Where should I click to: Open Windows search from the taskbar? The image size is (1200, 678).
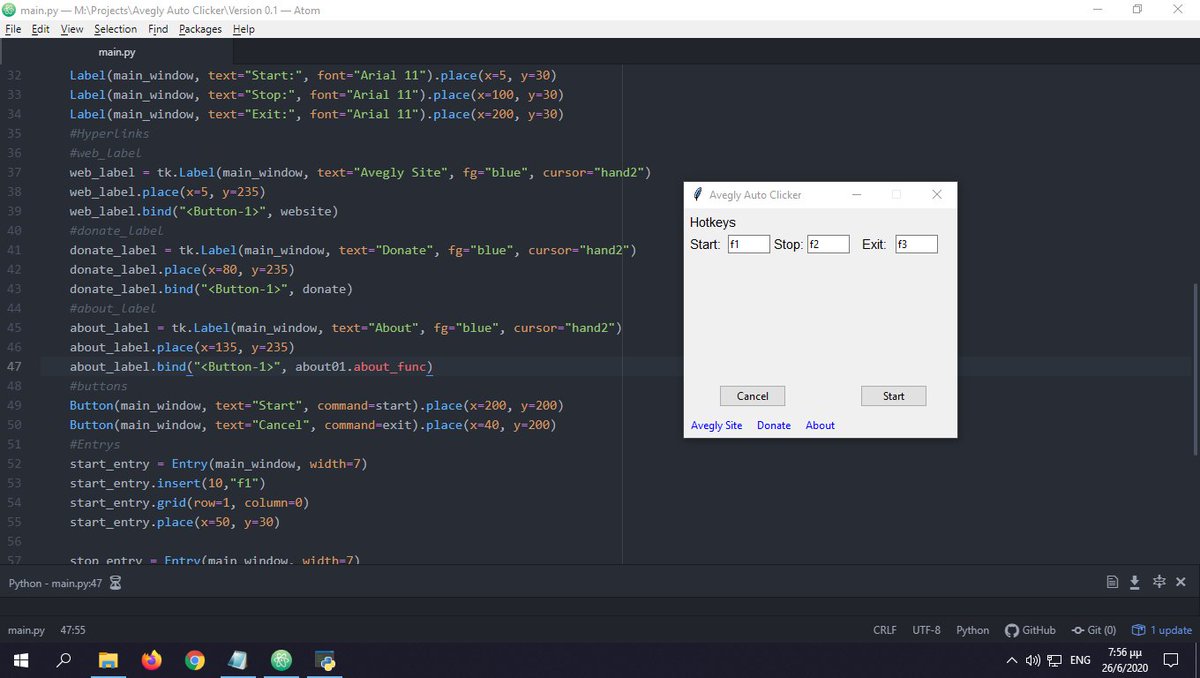point(65,660)
